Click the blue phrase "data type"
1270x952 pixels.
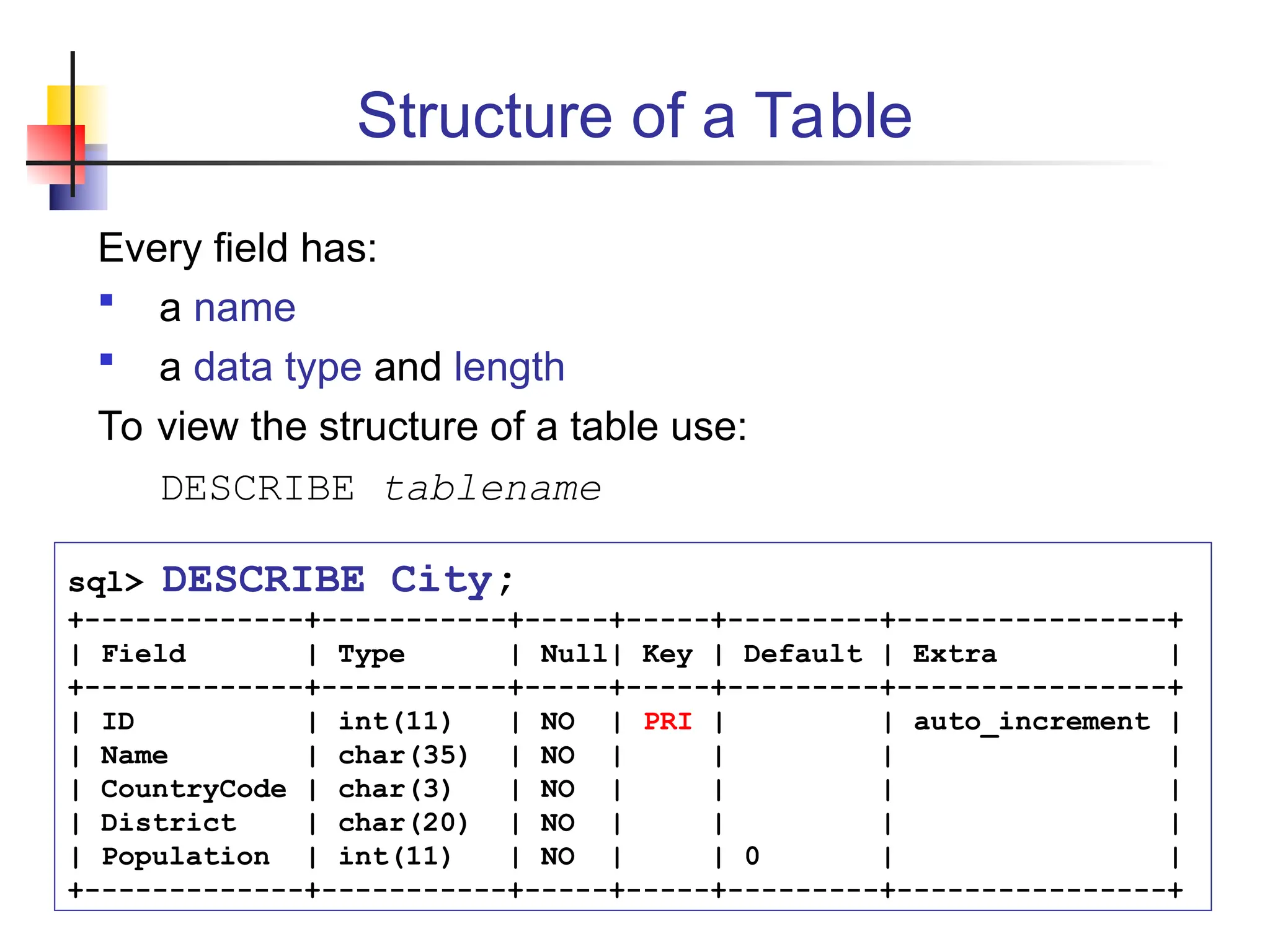click(x=277, y=367)
